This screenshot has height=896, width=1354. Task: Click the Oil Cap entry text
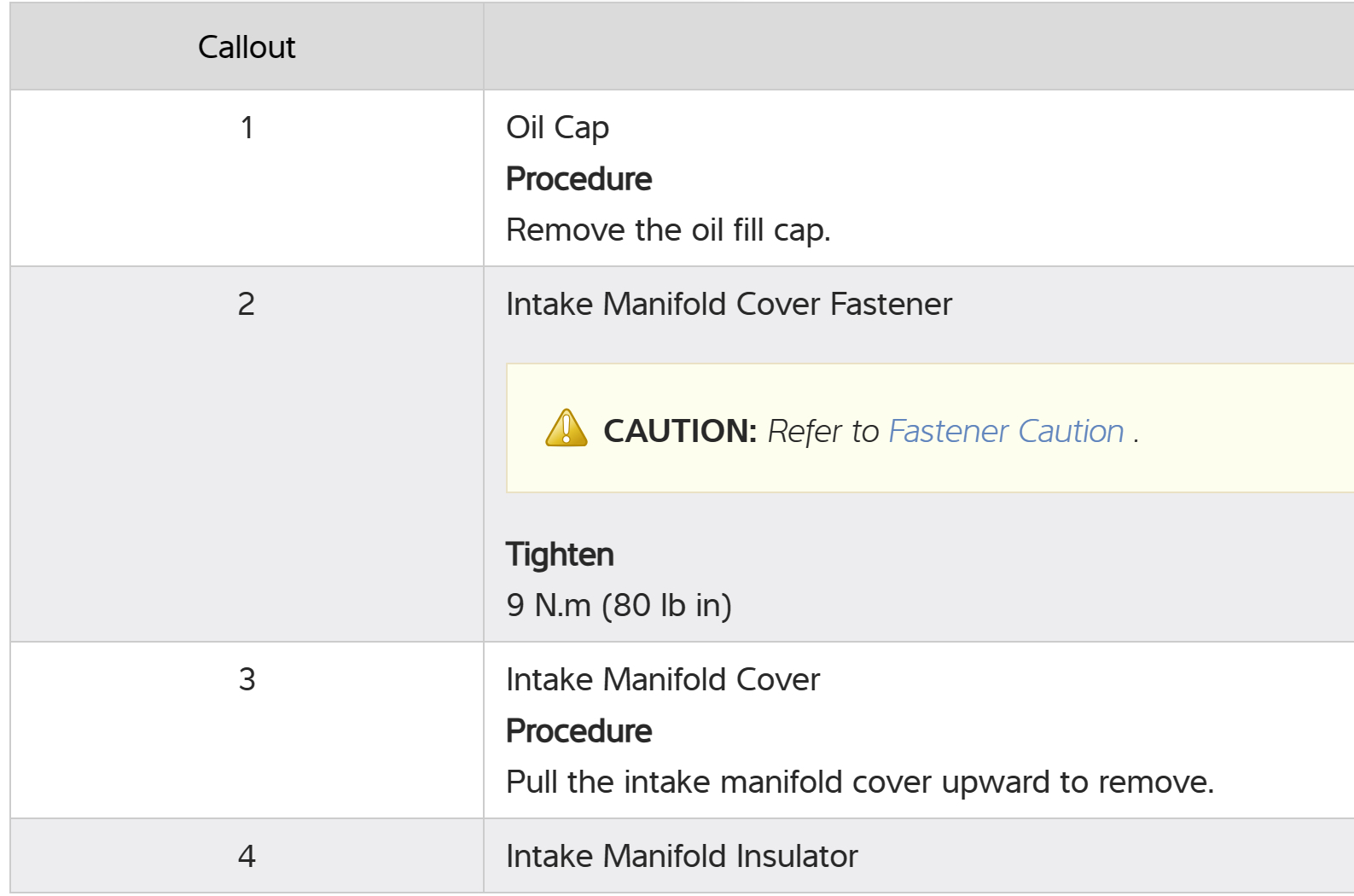pyautogui.click(x=557, y=128)
